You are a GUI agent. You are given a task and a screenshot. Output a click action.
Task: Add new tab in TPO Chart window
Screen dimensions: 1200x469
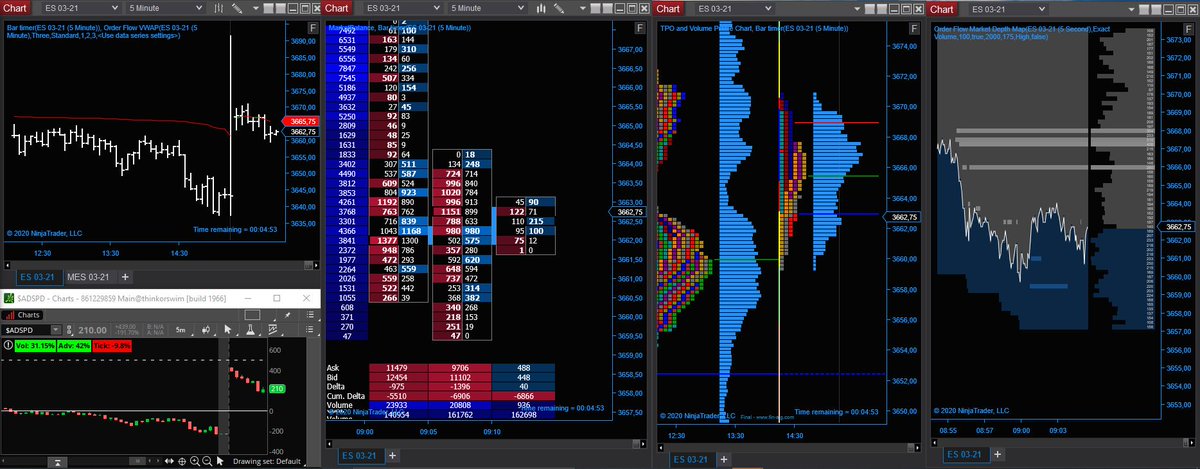(x=725, y=458)
